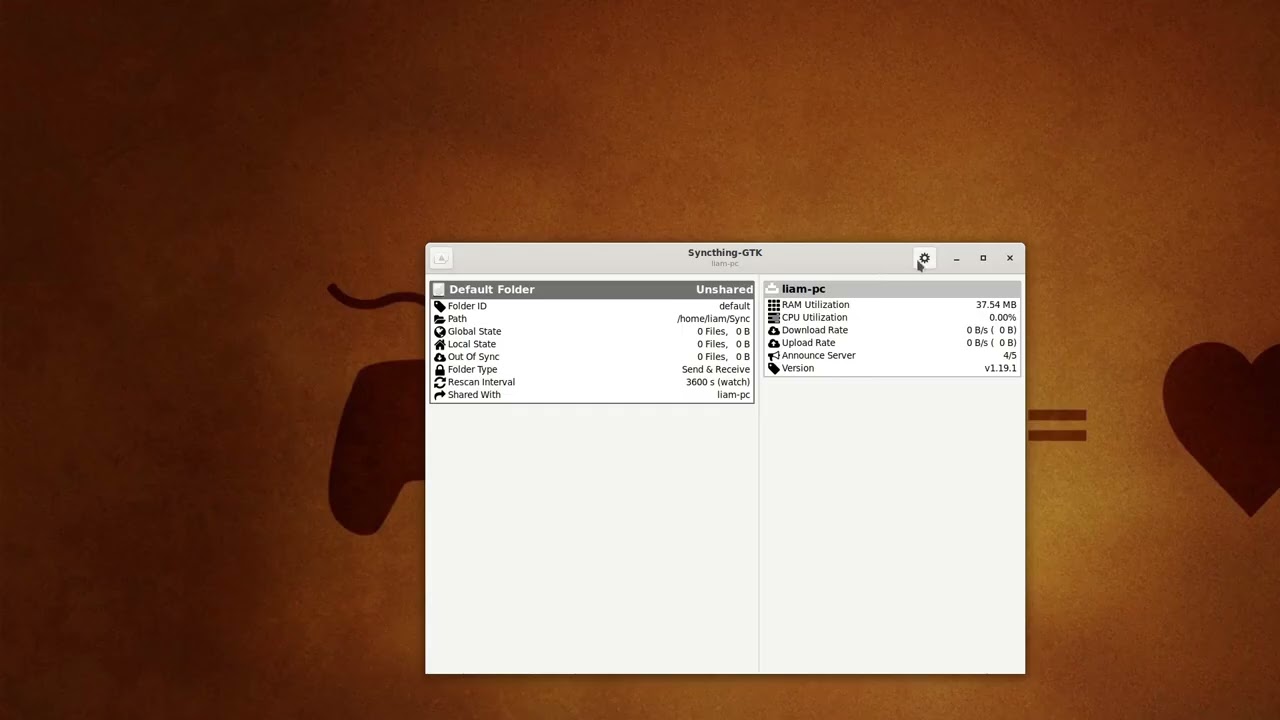The height and width of the screenshot is (720, 1280).
Task: Click the 4/5 announce server value
Action: click(x=1009, y=356)
